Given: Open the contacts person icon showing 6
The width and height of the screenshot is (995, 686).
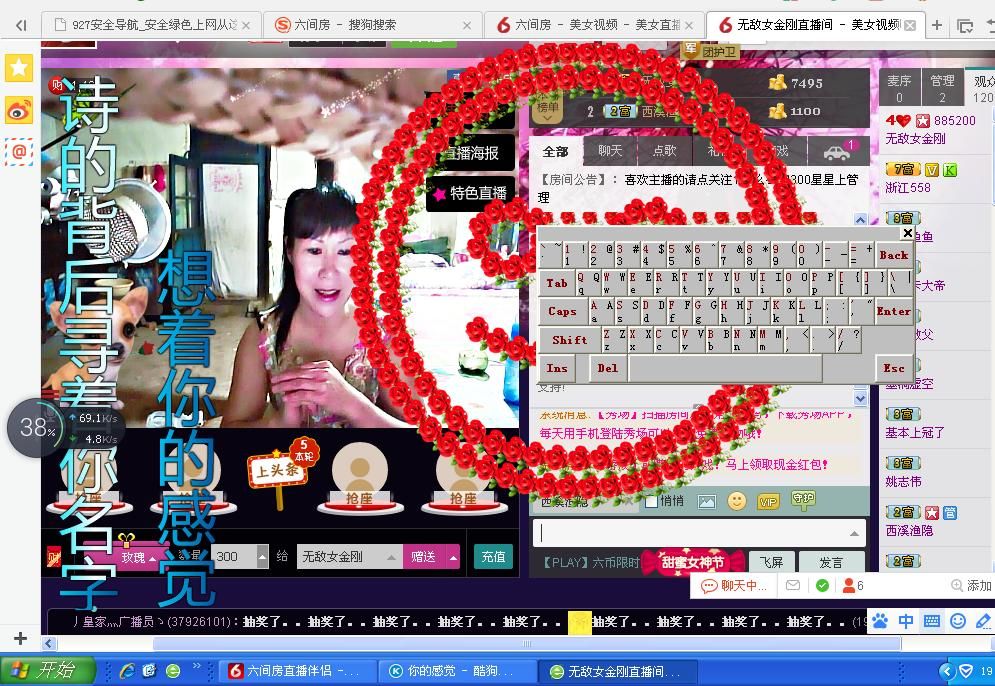Looking at the screenshot, I should [853, 585].
